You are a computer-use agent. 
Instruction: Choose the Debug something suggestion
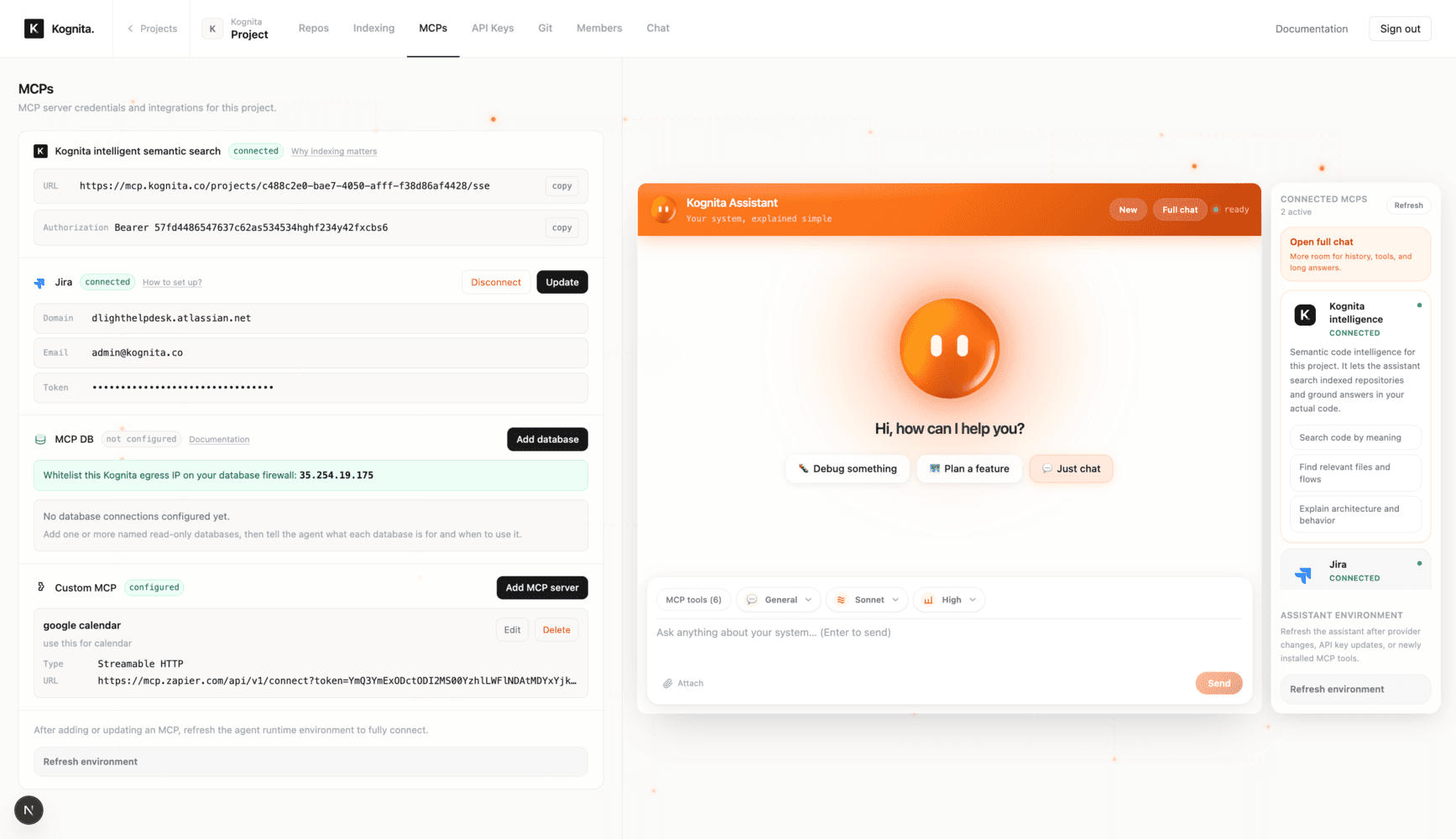point(848,469)
